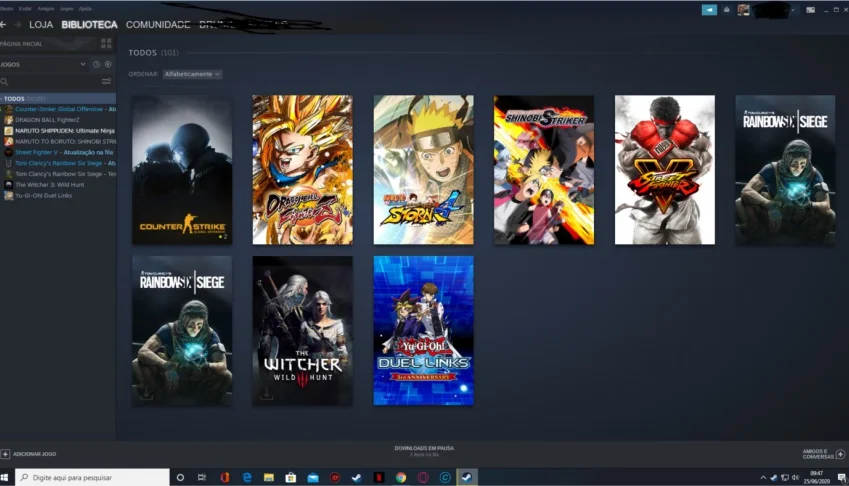
Task: Open the Street Fighter V cover
Action: coord(664,170)
